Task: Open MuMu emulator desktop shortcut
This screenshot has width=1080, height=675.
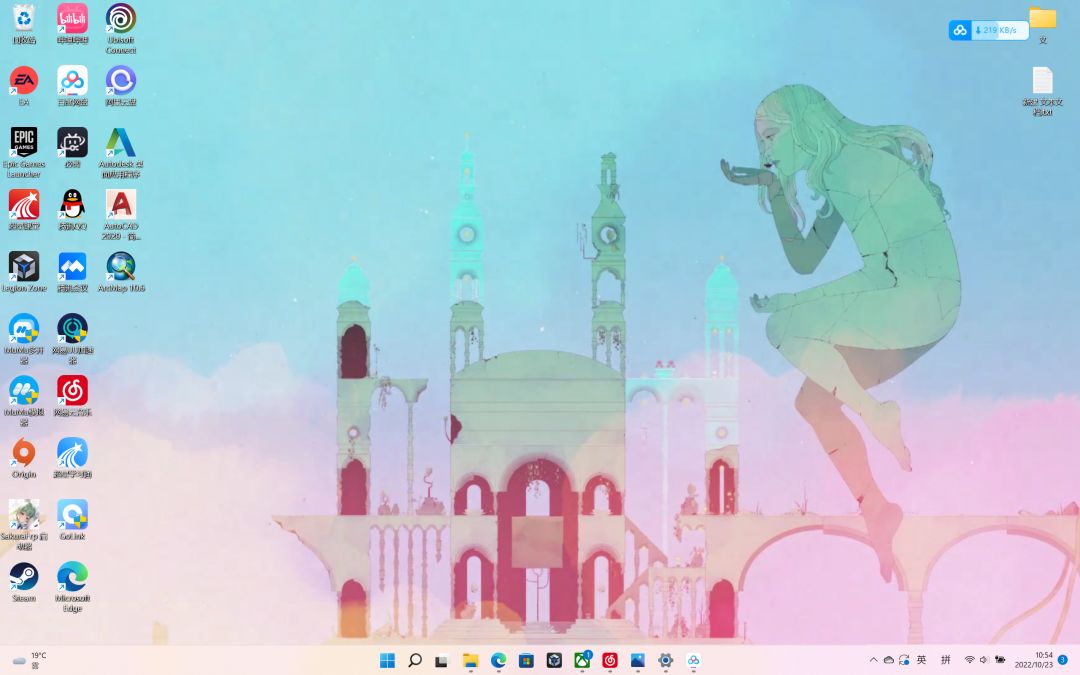Action: [23, 401]
